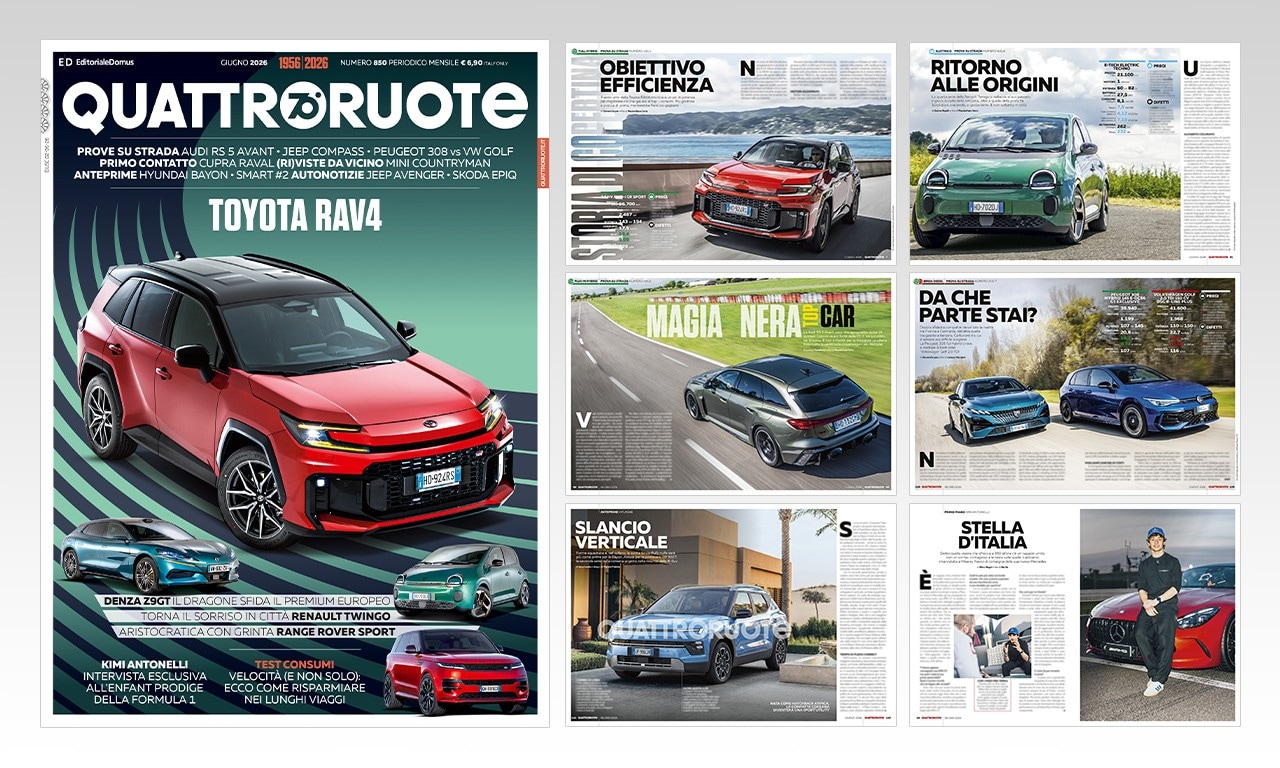Click the red Range Rover Sport on the cover

click(x=455, y=670)
